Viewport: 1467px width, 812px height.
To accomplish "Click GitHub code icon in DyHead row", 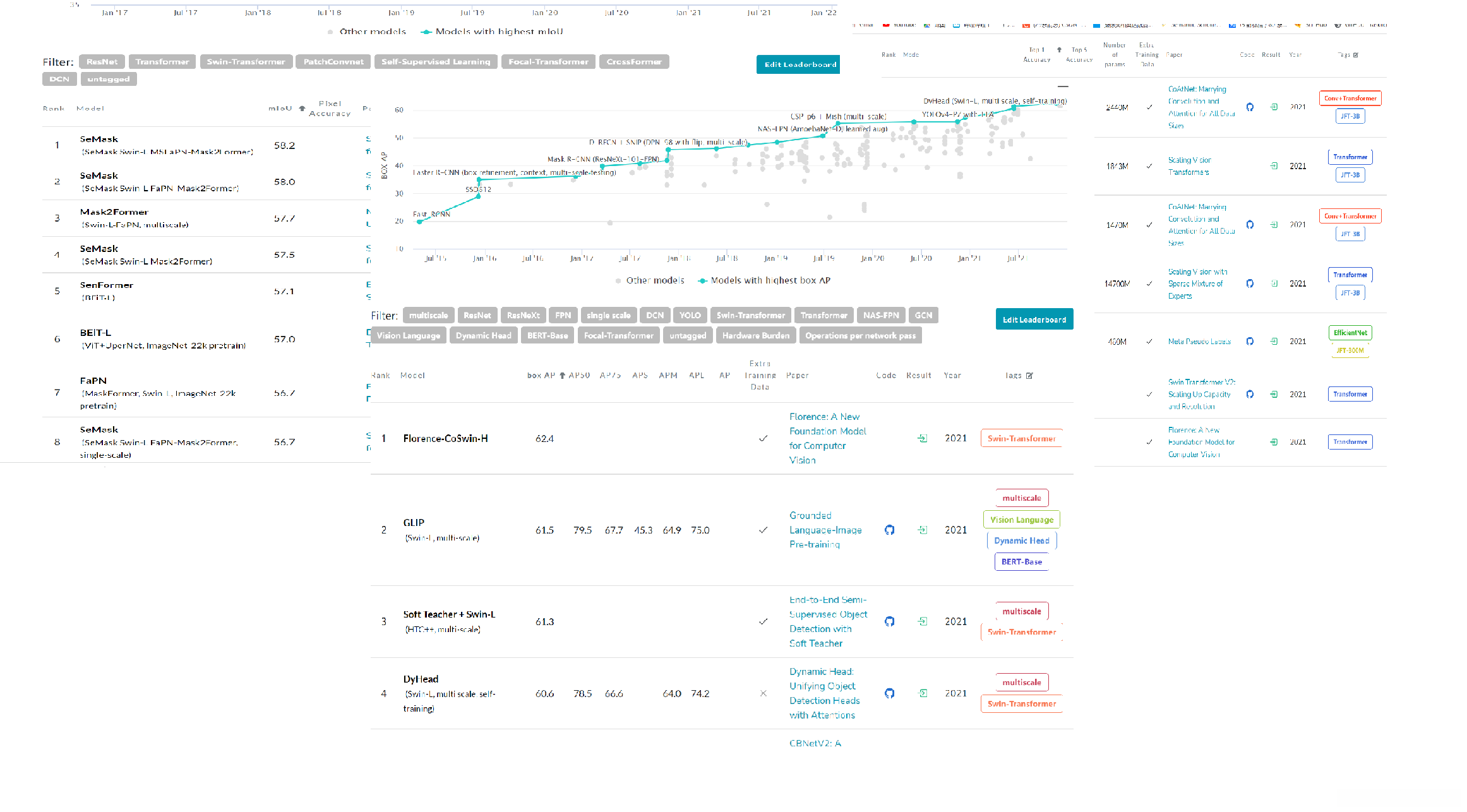I will (889, 693).
